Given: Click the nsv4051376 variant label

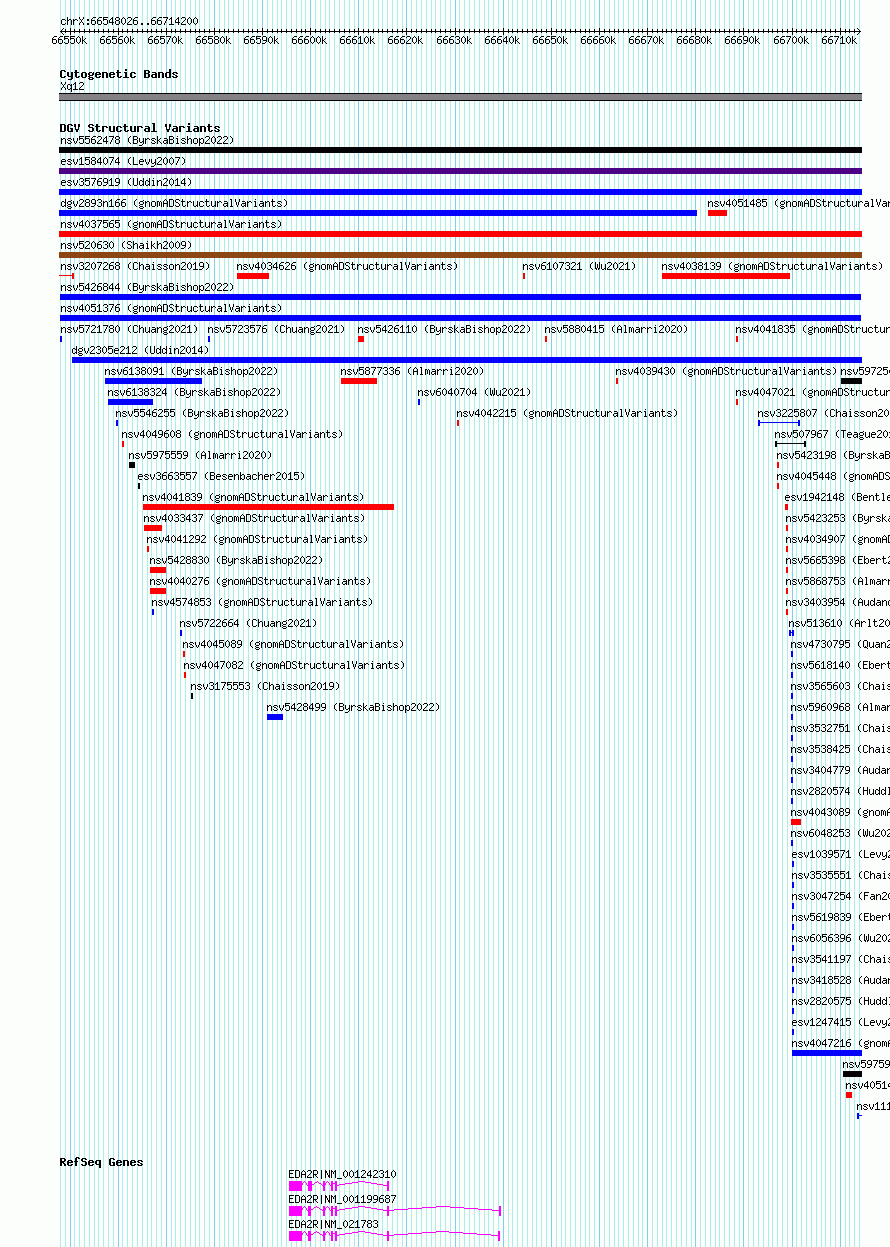Looking at the screenshot, I should click(x=171, y=308).
